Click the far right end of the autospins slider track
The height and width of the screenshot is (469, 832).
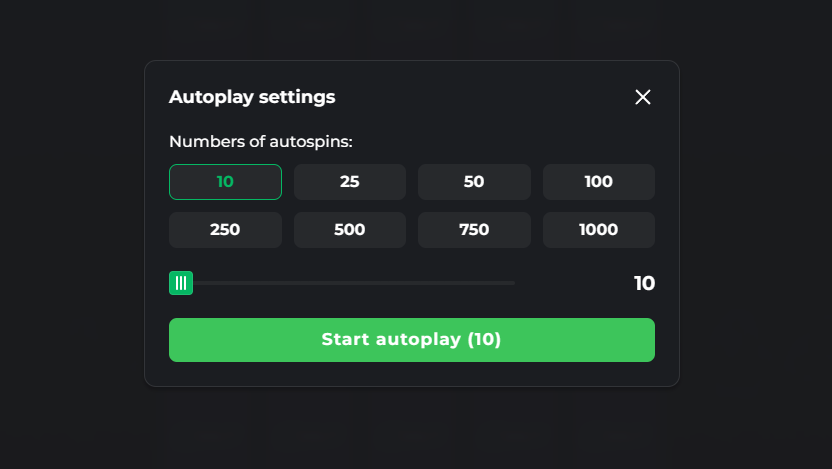pos(512,283)
